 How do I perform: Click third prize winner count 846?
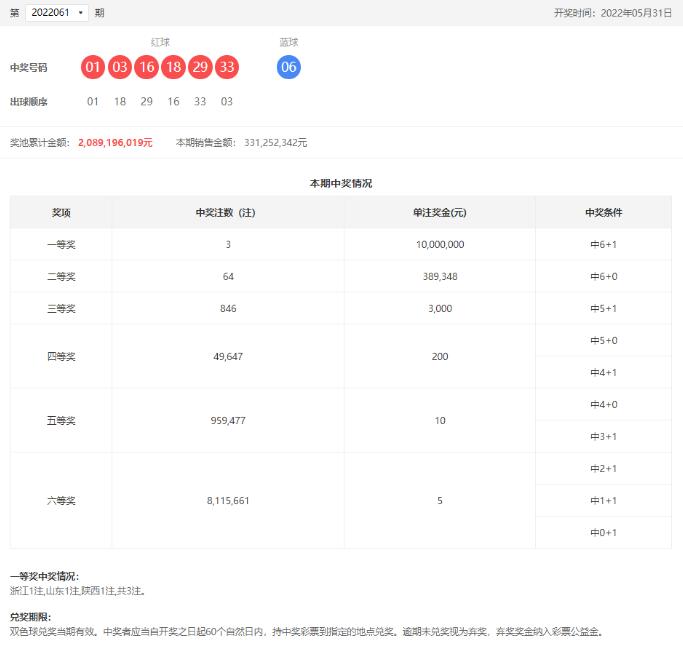tap(228, 309)
